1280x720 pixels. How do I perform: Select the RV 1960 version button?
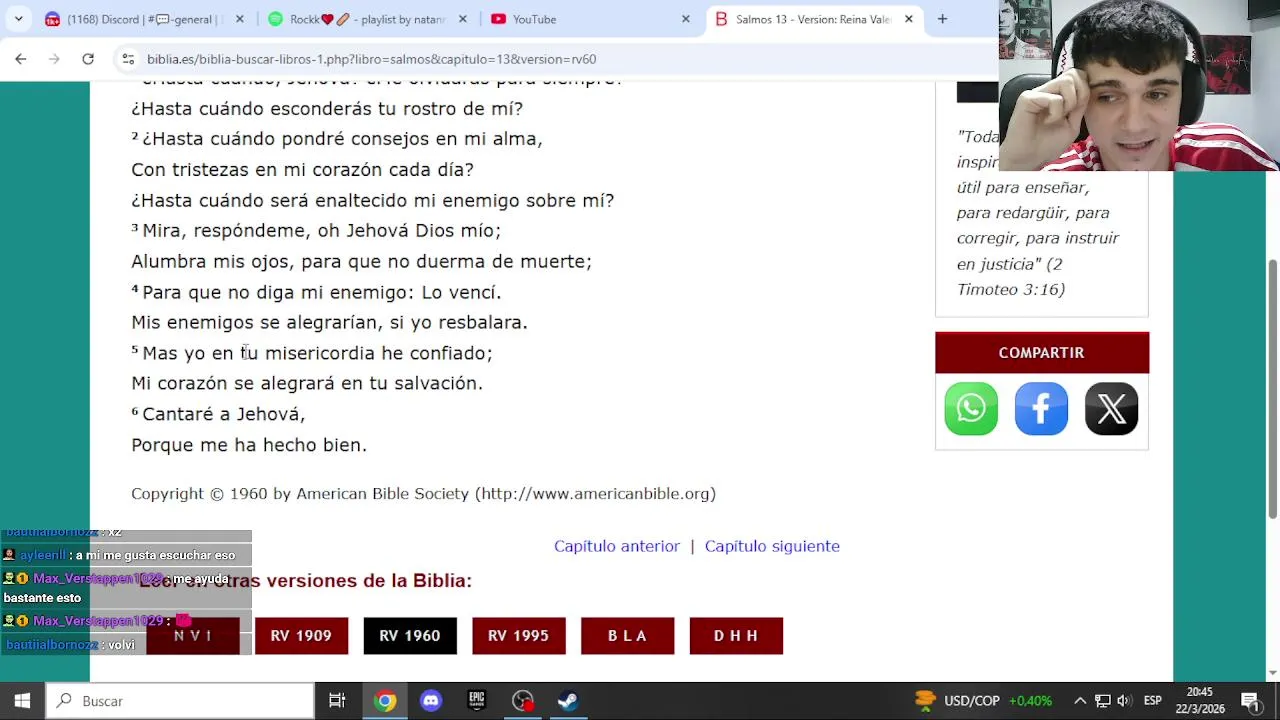pos(410,636)
